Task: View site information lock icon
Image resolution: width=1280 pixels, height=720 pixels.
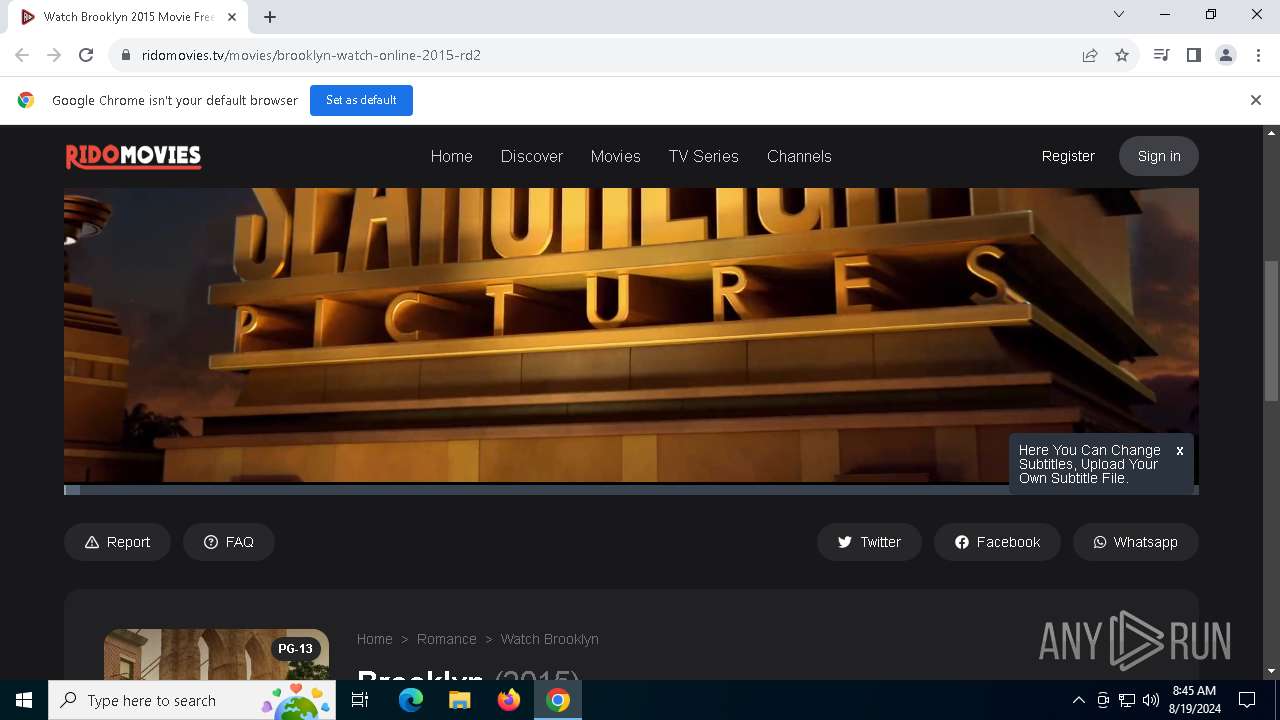Action: (x=125, y=55)
